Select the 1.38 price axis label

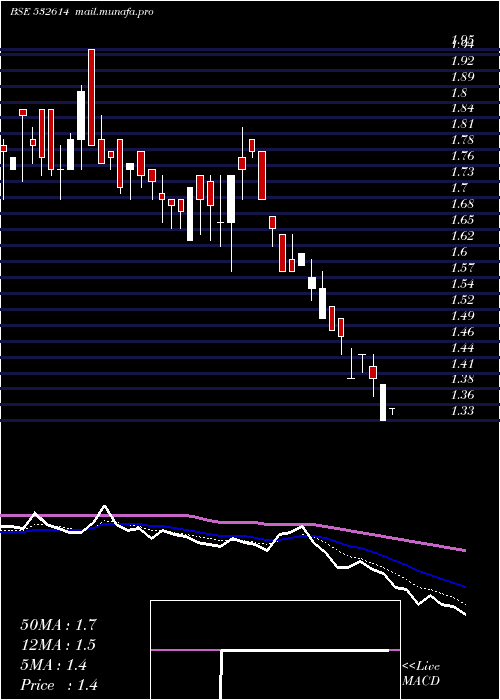point(462,379)
